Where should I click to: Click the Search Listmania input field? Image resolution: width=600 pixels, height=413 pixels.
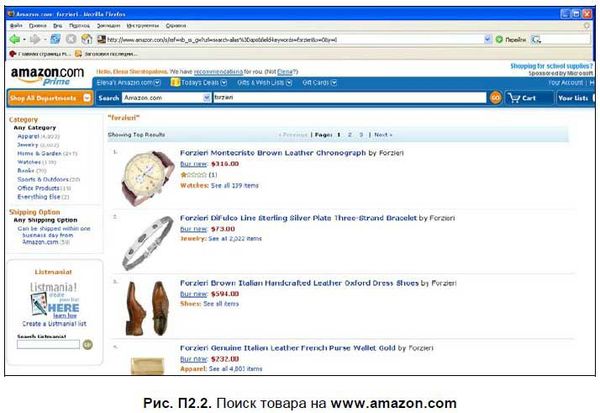[x=48, y=344]
